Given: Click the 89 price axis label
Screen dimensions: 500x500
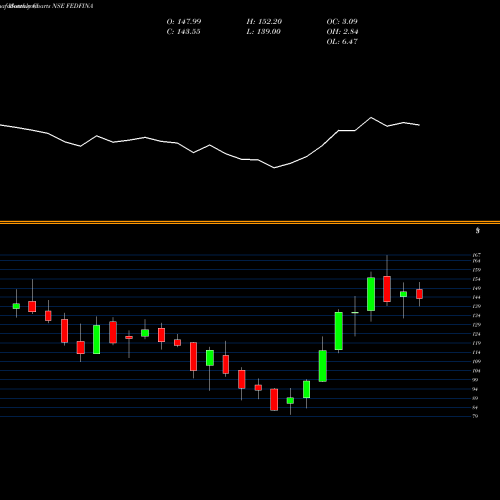Looking at the screenshot, I should [x=476, y=398].
